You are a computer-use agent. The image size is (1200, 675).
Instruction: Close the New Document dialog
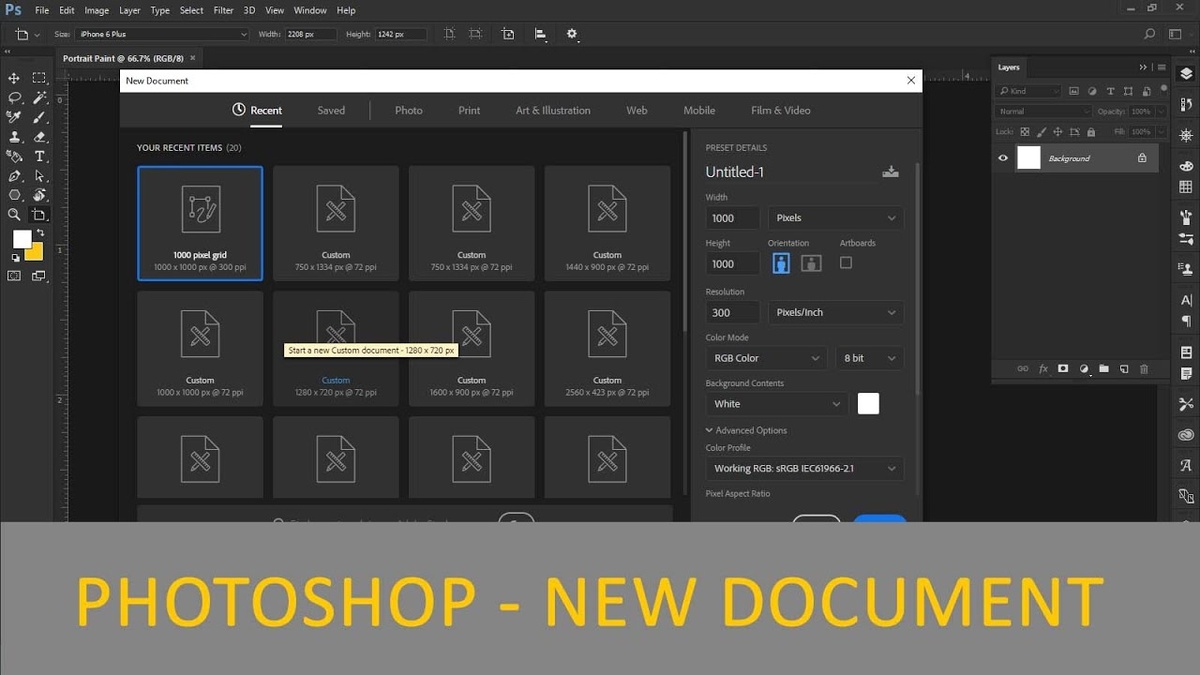tap(911, 80)
